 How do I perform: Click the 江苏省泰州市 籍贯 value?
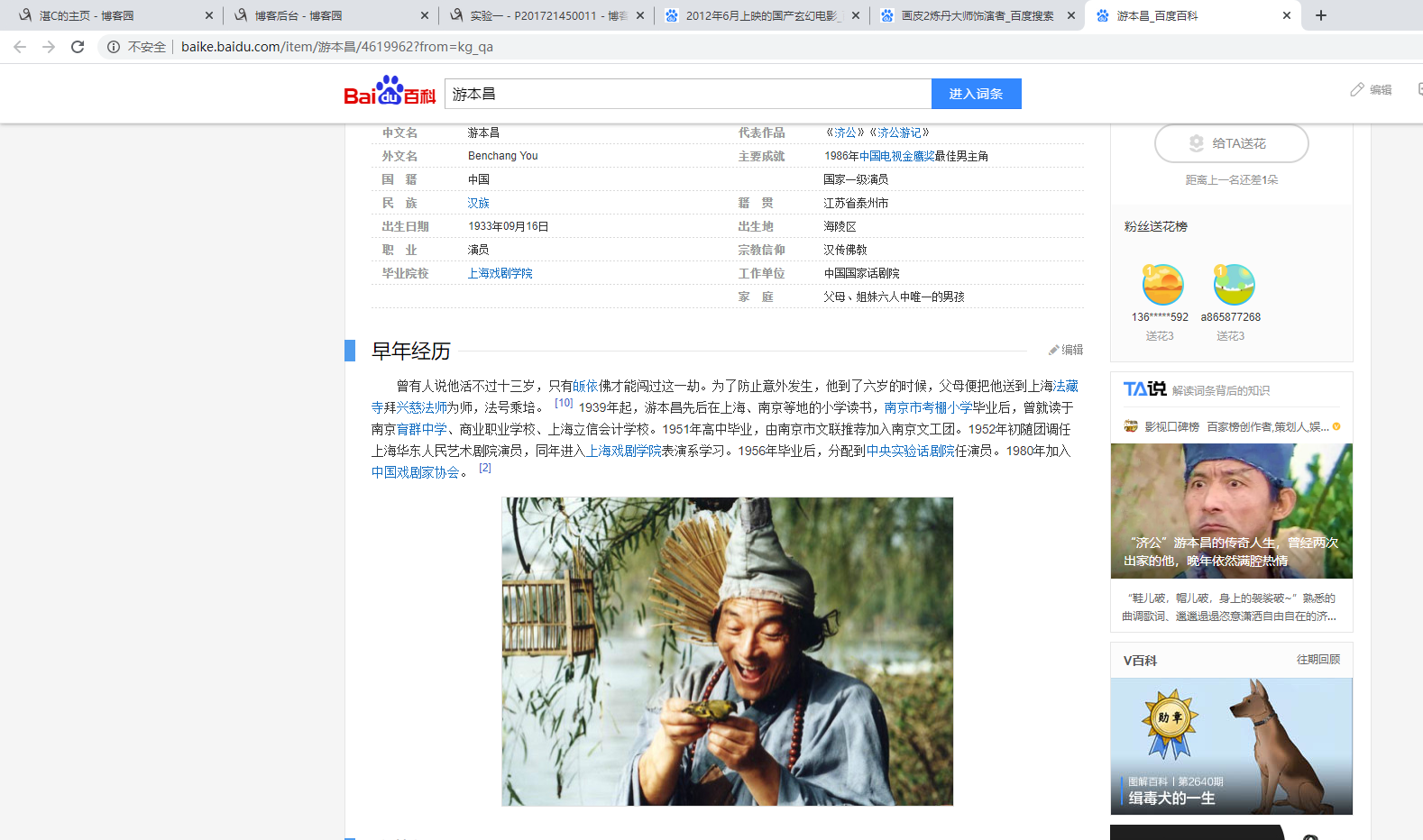tap(856, 203)
